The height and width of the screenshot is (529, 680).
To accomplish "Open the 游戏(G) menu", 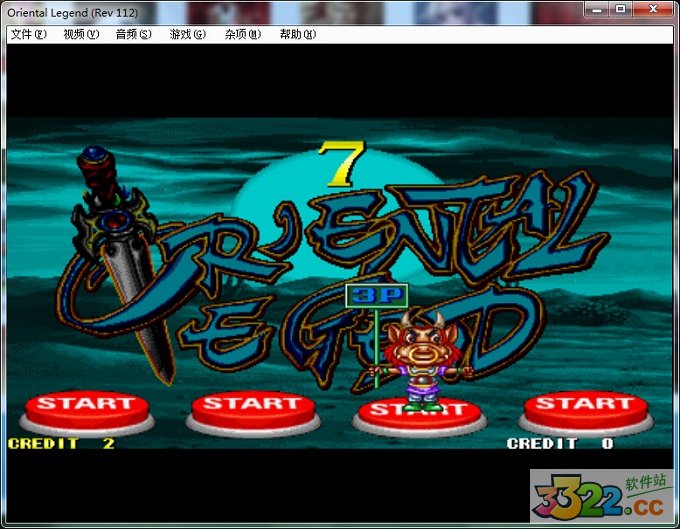I will (x=187, y=34).
